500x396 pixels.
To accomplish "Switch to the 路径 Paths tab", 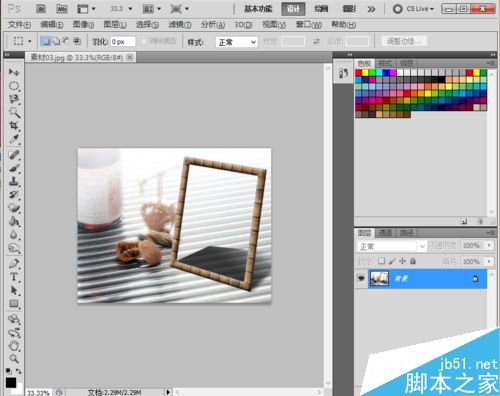I will tap(406, 233).
